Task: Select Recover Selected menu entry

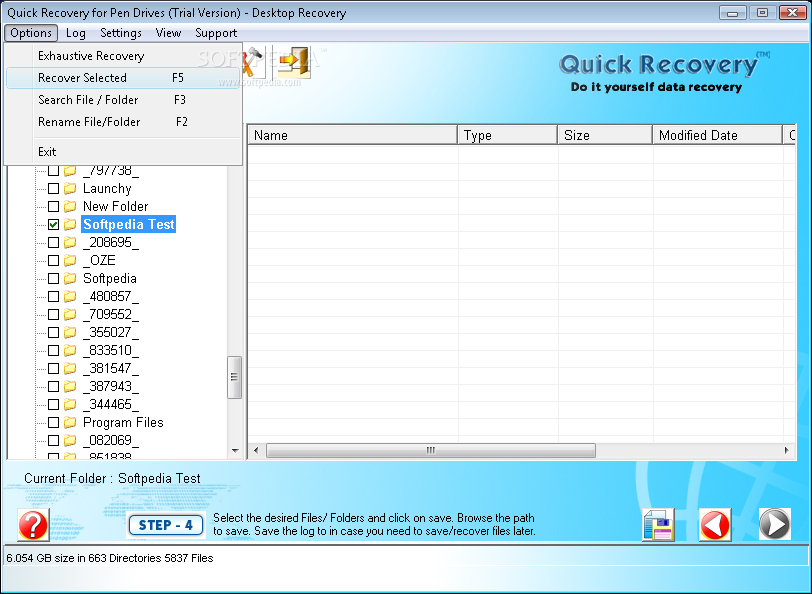Action: click(x=123, y=78)
